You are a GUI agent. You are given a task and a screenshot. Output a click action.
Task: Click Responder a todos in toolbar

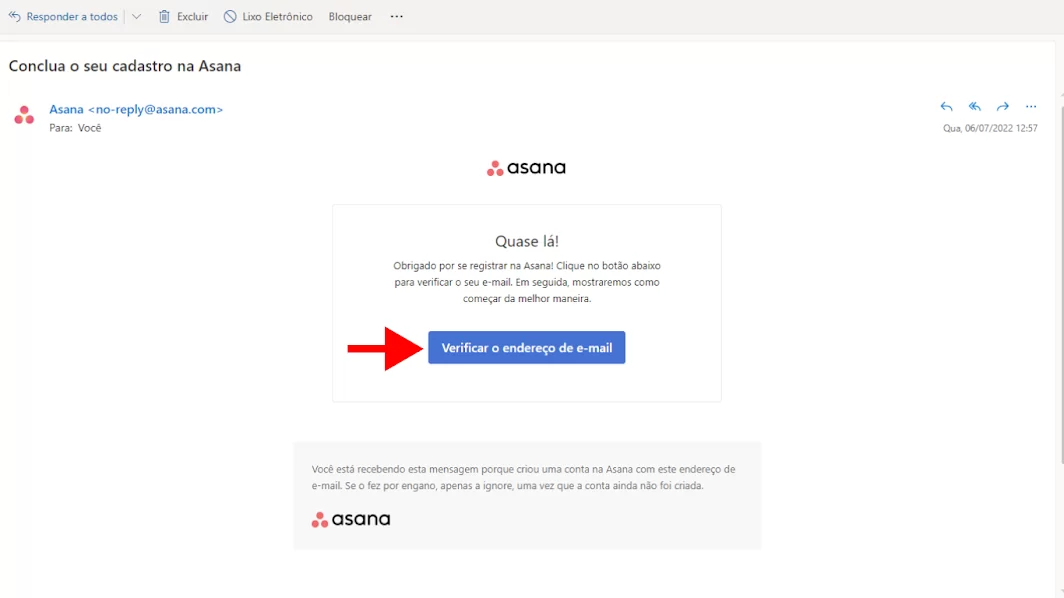coord(62,16)
